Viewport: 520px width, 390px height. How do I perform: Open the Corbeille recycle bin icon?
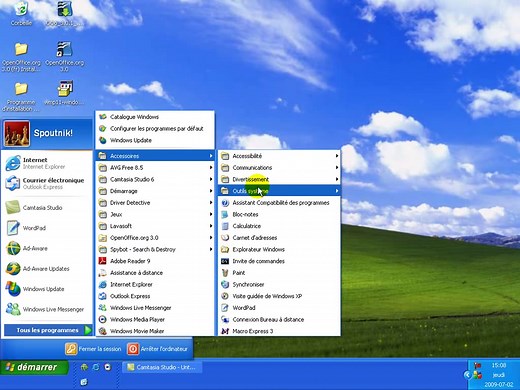21,13
